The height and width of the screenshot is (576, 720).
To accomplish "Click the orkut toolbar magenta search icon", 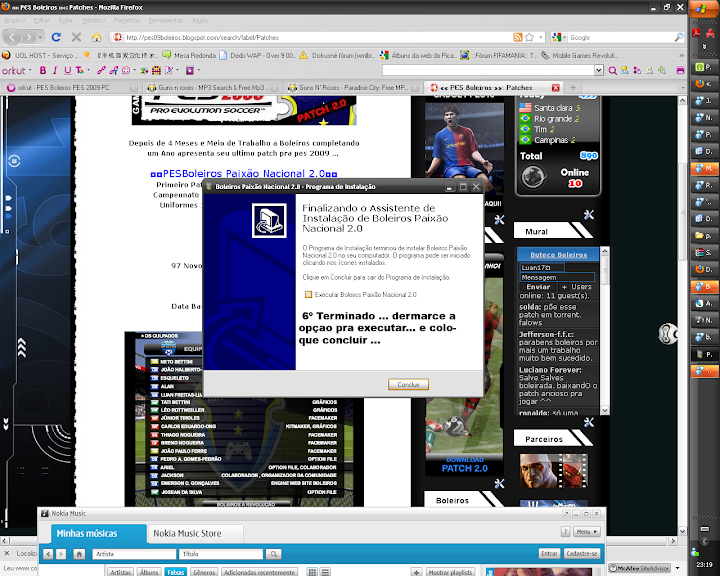I will click(613, 70).
